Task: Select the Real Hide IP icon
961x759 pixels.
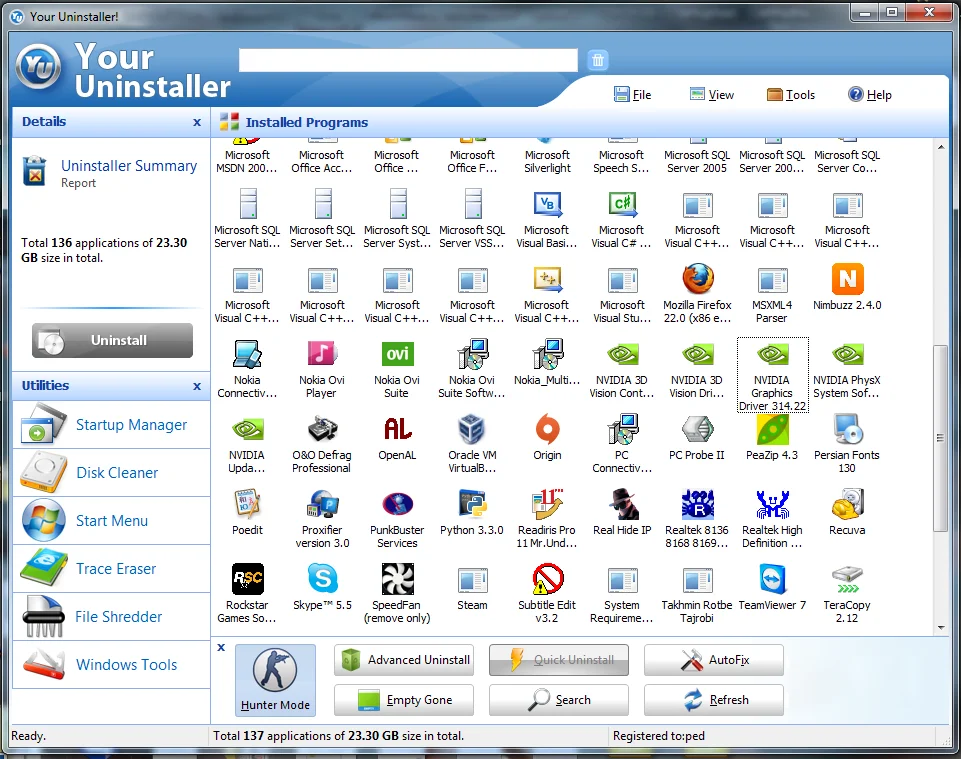Action: coord(623,504)
